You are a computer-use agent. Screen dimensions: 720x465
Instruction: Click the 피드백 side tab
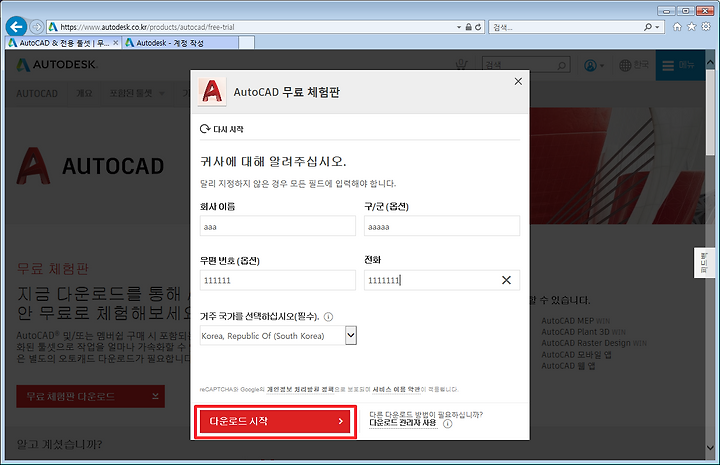pyautogui.click(x=703, y=263)
